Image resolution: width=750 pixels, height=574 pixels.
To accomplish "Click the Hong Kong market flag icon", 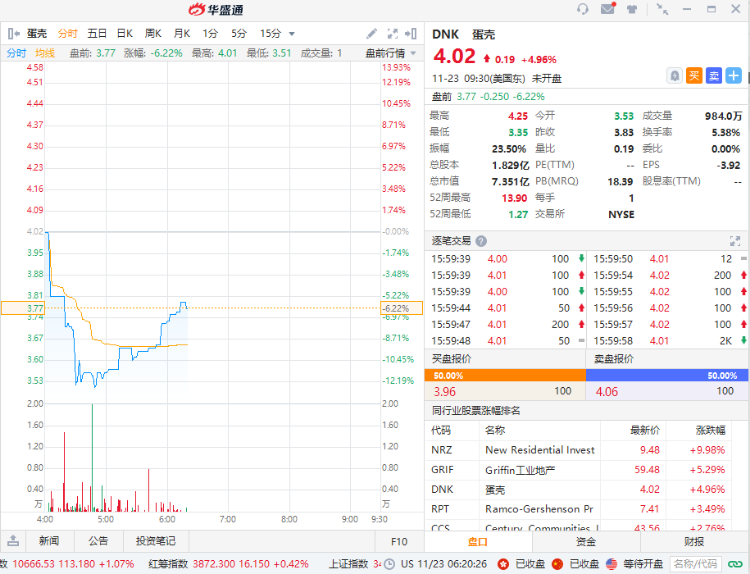I will (x=503, y=564).
